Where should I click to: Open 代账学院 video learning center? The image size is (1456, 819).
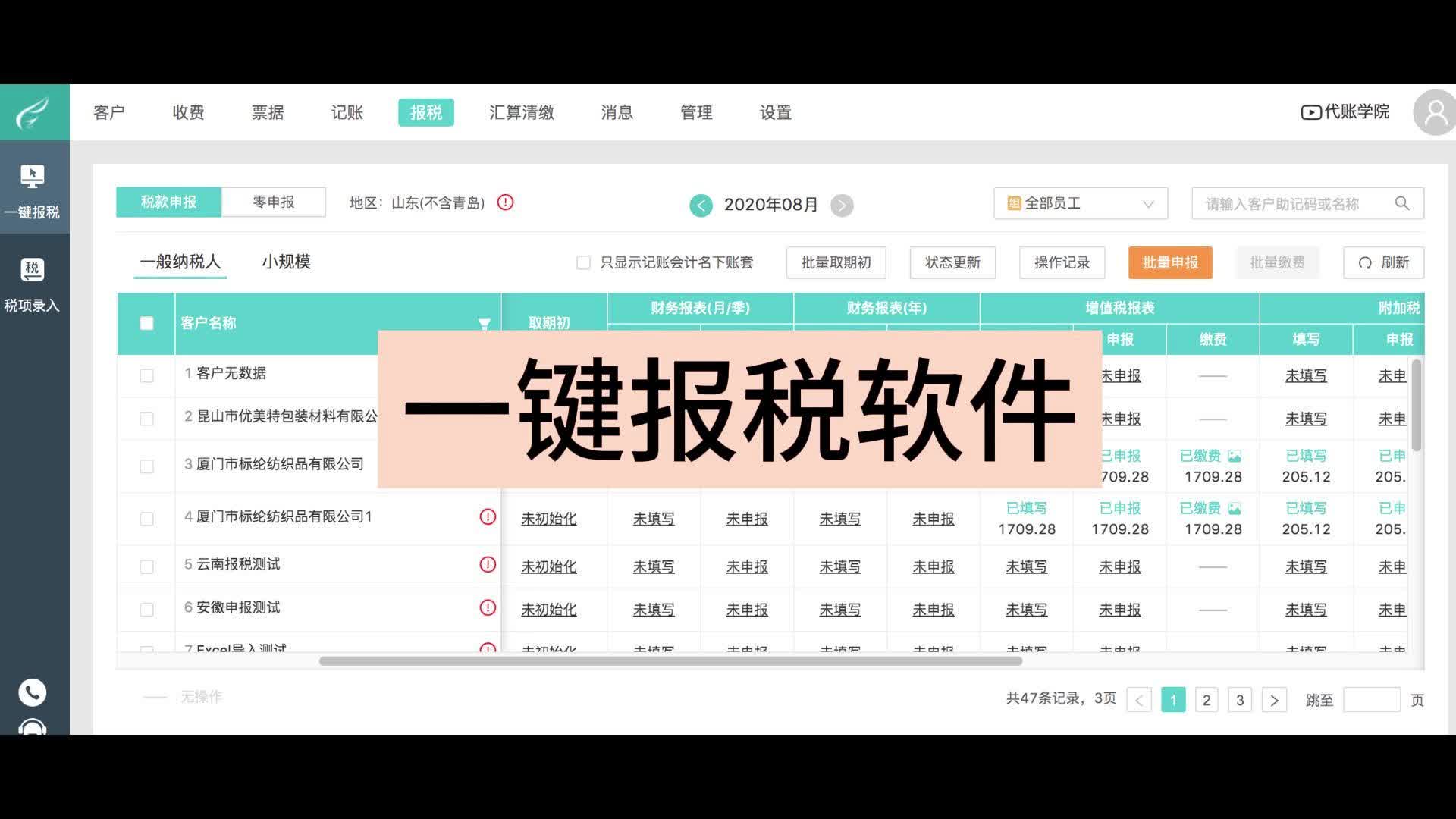1344,111
